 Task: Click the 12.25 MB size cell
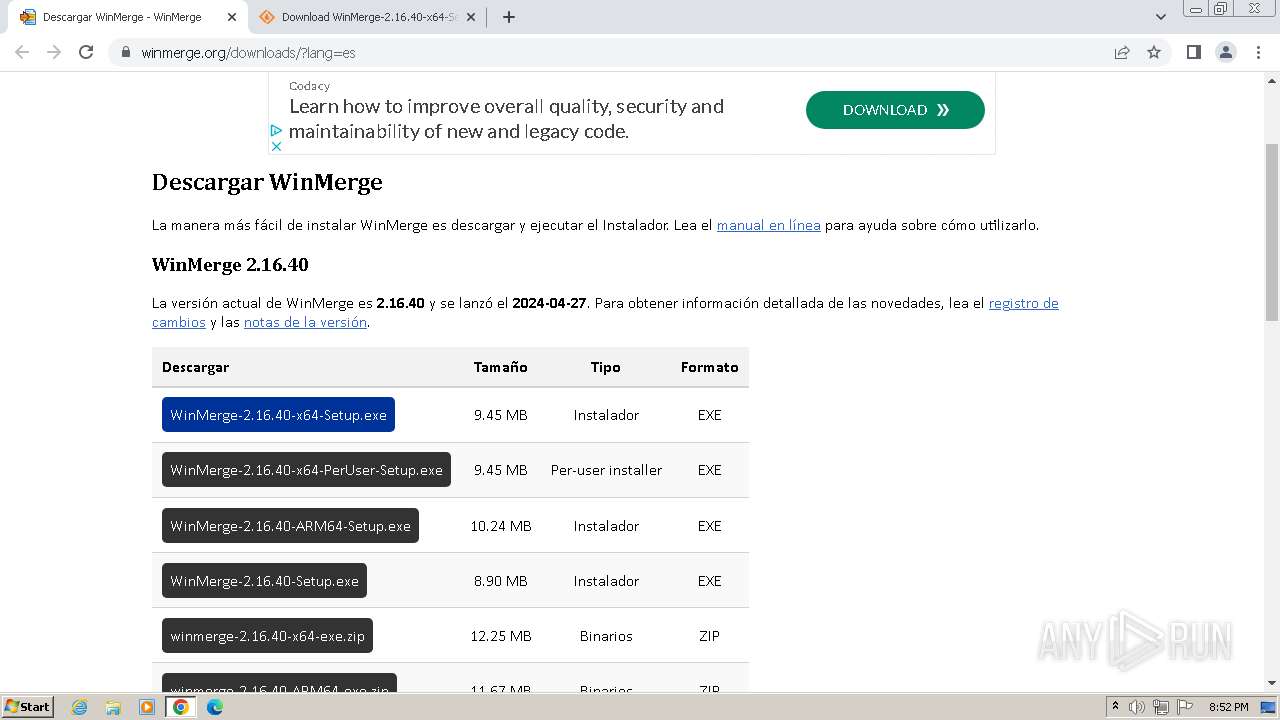500,636
